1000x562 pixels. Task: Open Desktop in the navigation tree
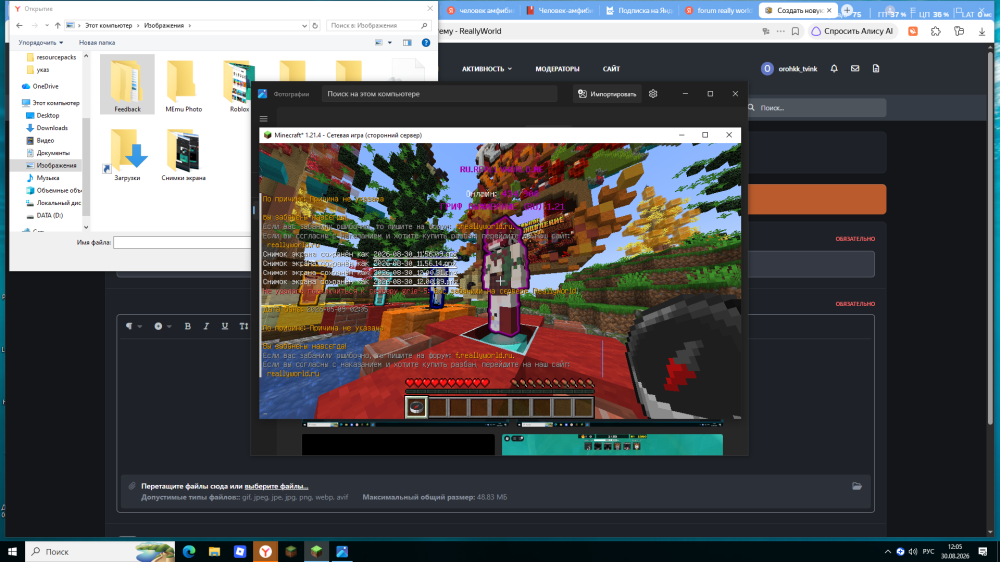pos(43,115)
